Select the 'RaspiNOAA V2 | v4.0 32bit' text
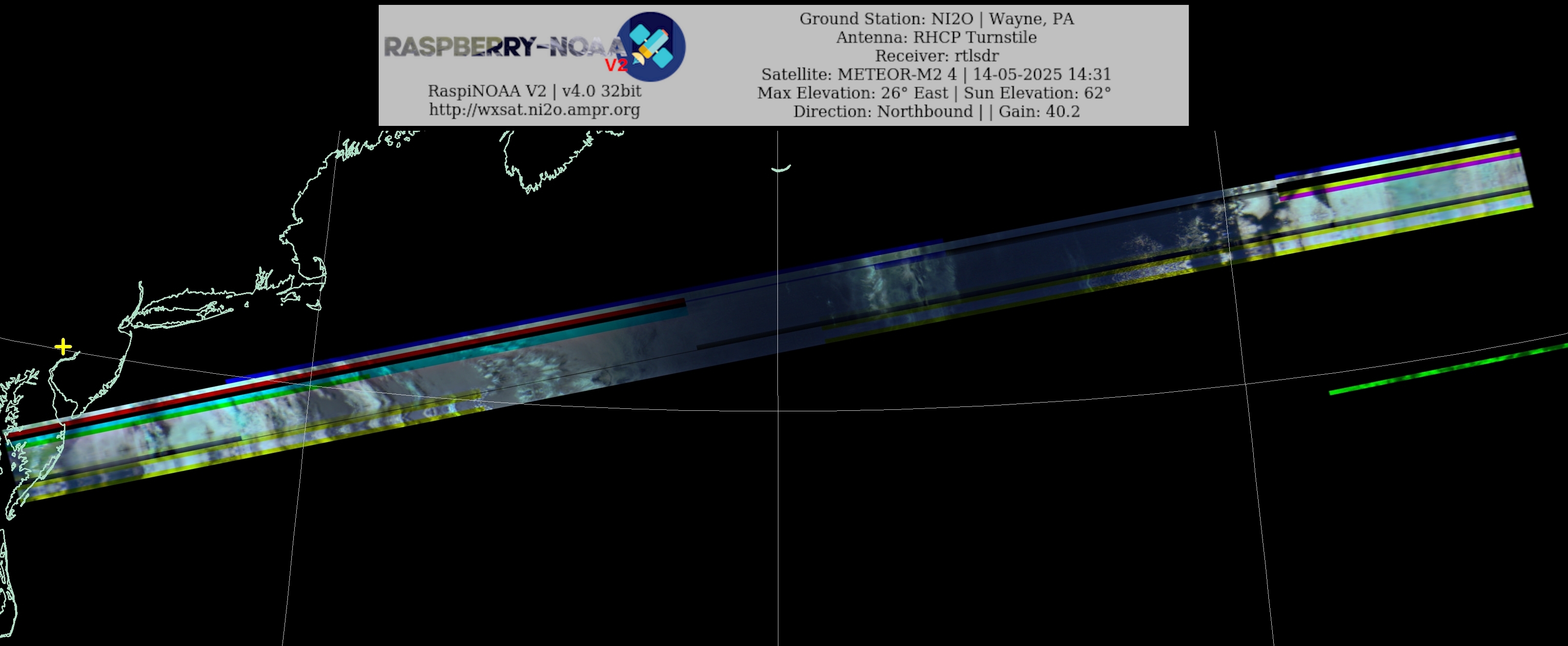Screen dimensions: 1568x646 click(534, 91)
